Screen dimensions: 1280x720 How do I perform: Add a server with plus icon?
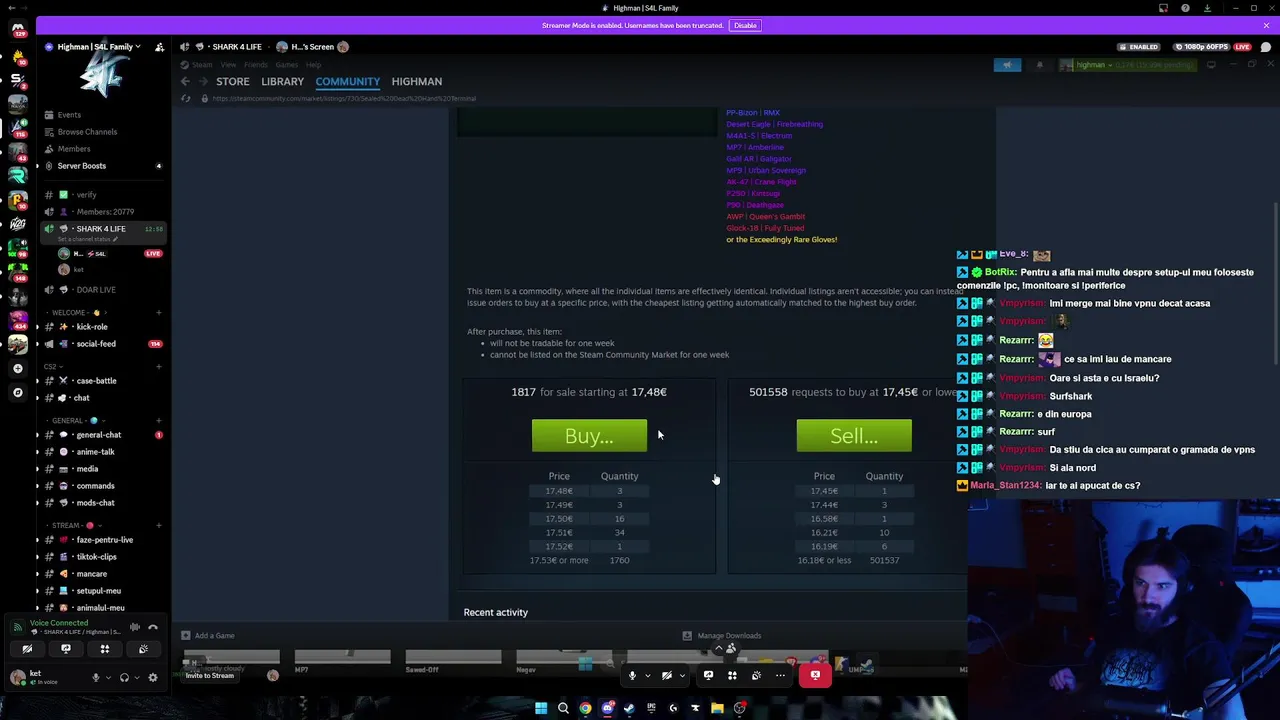click(x=17, y=368)
